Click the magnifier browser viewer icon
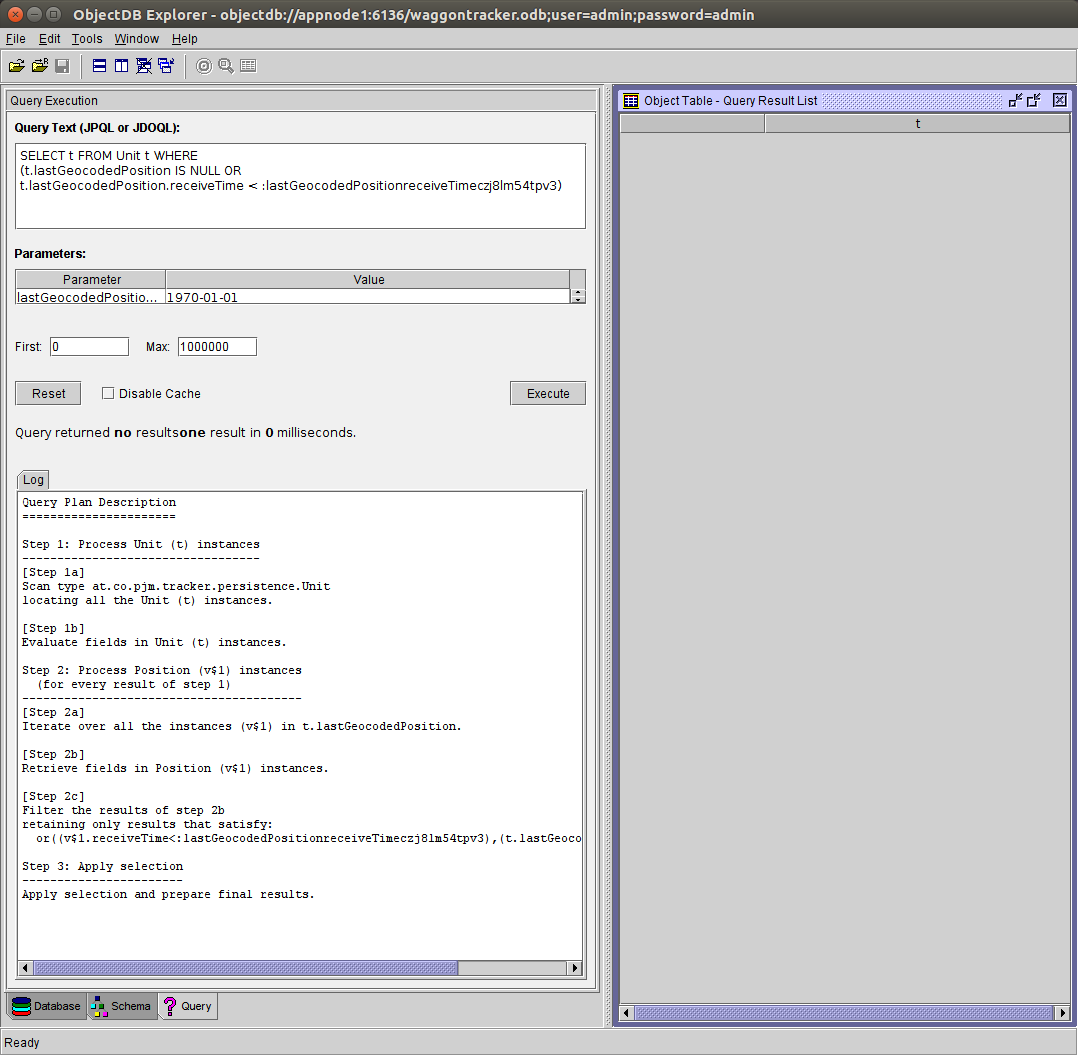Viewport: 1078px width, 1056px height. (226, 66)
